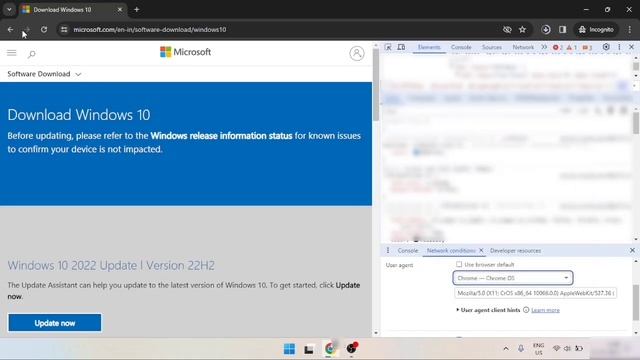Click the web page vertical scrollbar
640x360 pixels.
[x=376, y=86]
